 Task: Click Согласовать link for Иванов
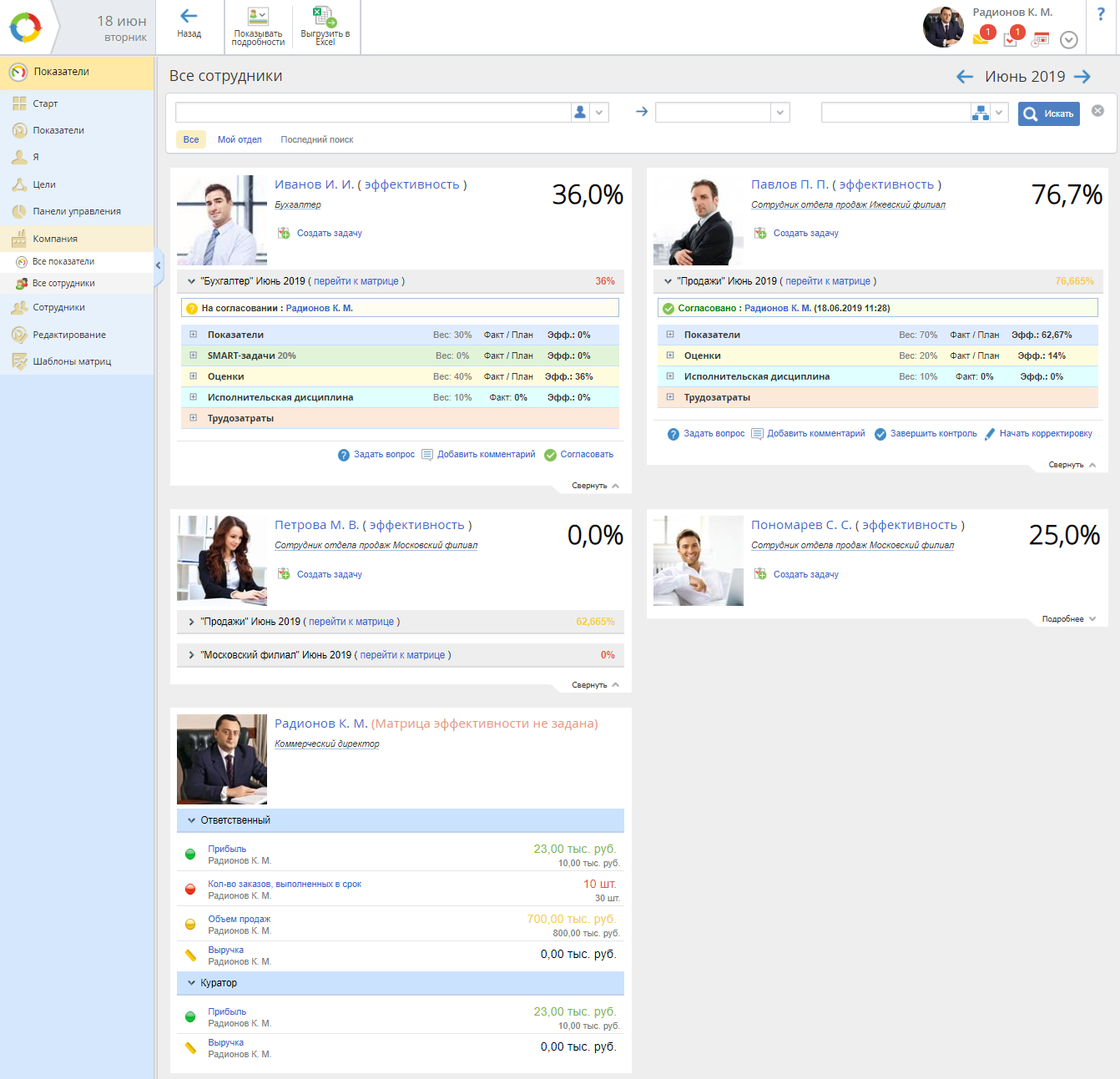[x=586, y=455]
